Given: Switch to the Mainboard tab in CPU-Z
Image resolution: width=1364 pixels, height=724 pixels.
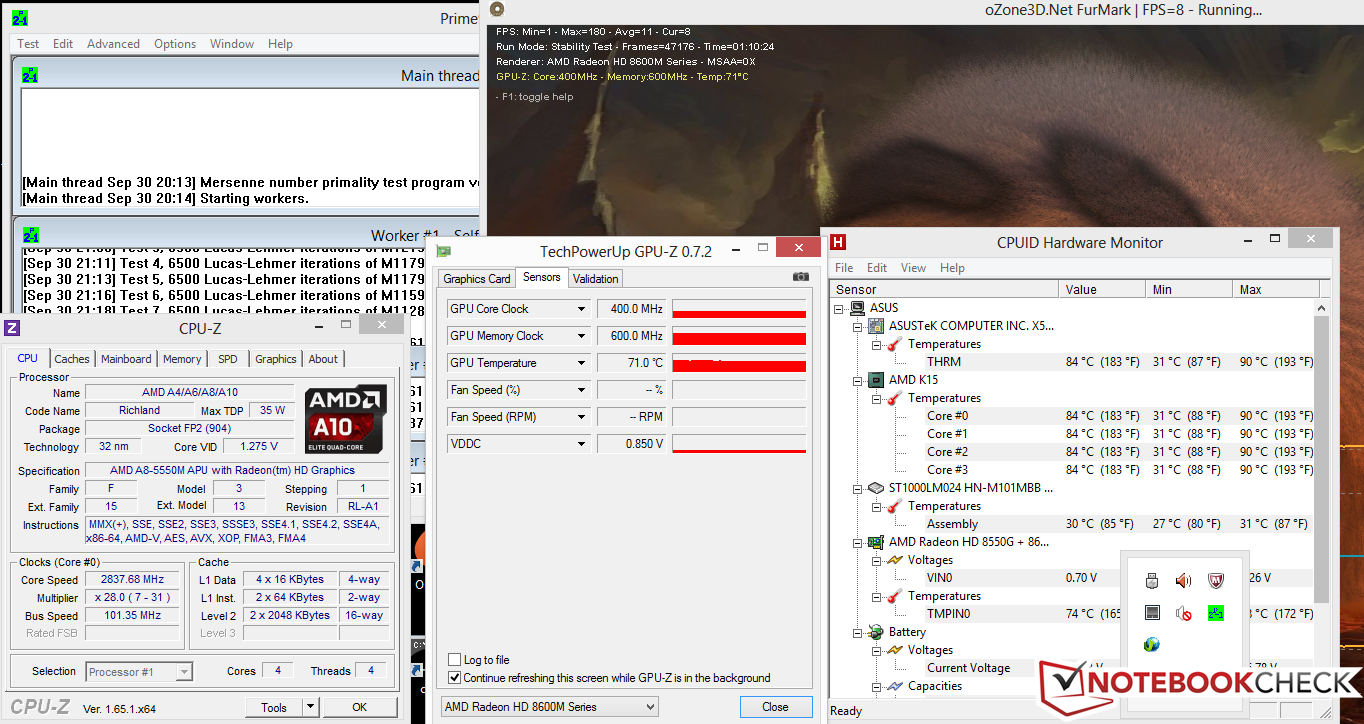Looking at the screenshot, I should point(126,359).
